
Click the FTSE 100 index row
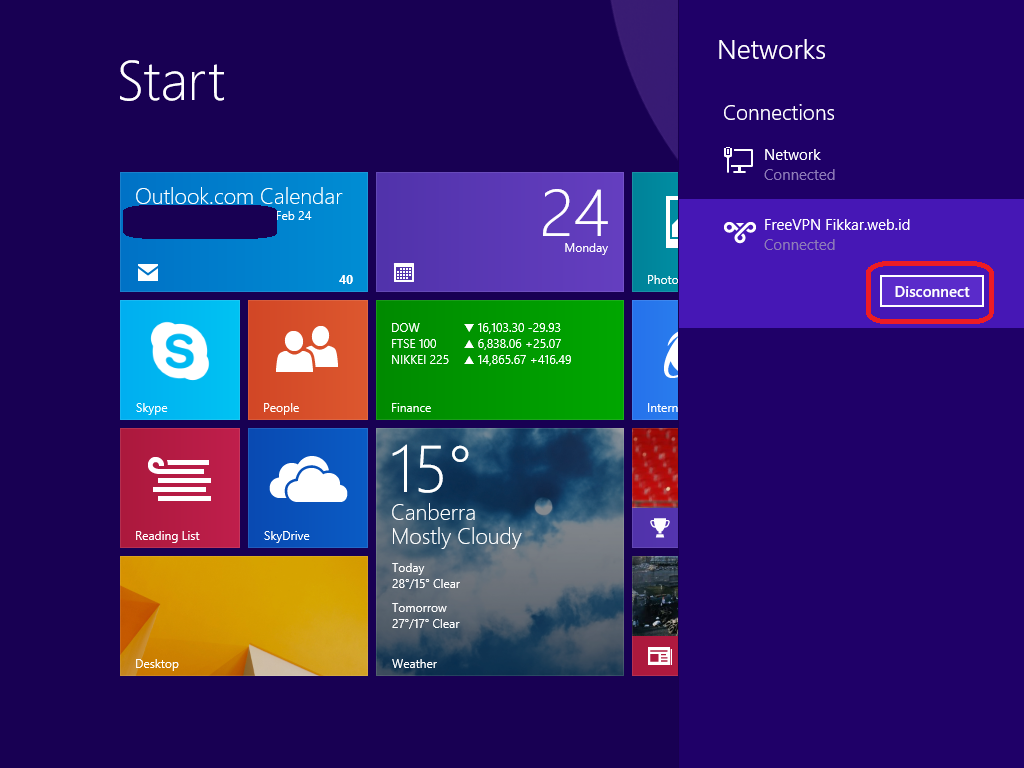475,344
